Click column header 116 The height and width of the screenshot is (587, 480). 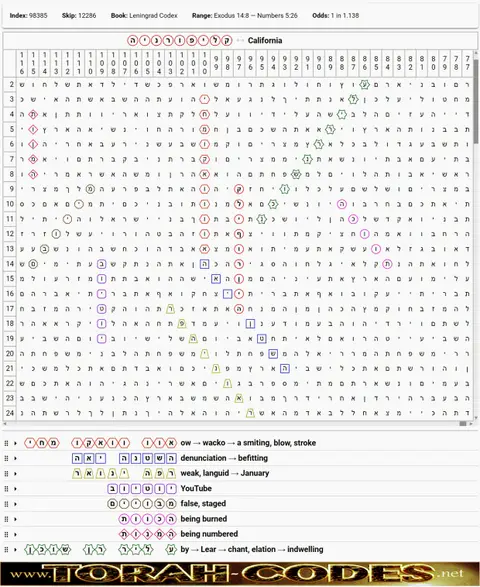click(22, 63)
